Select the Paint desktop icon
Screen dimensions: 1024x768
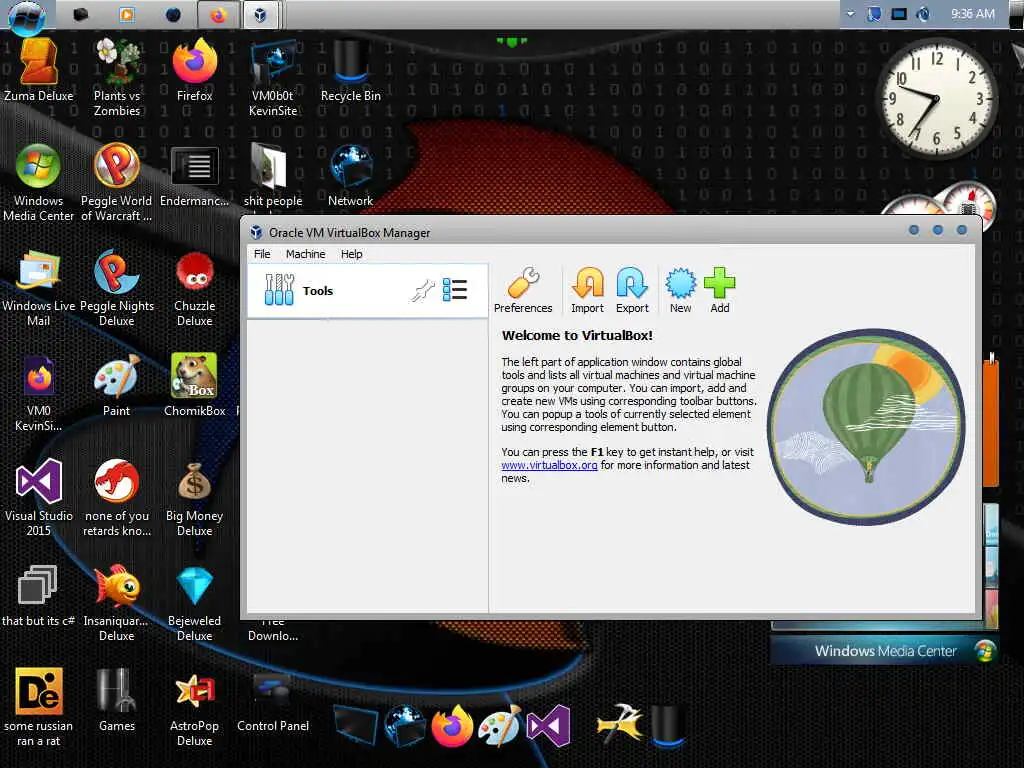(x=116, y=385)
